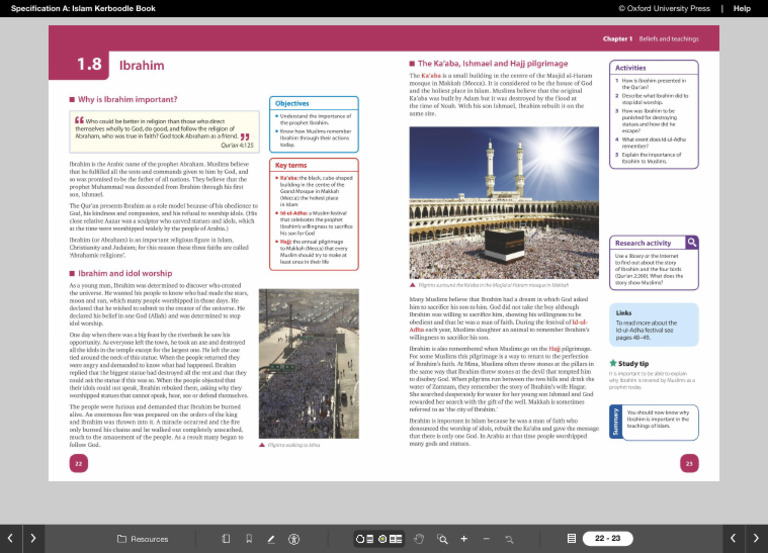This screenshot has height=553, width=768.
Task: Click the page 23 number badge
Action: click(x=689, y=463)
